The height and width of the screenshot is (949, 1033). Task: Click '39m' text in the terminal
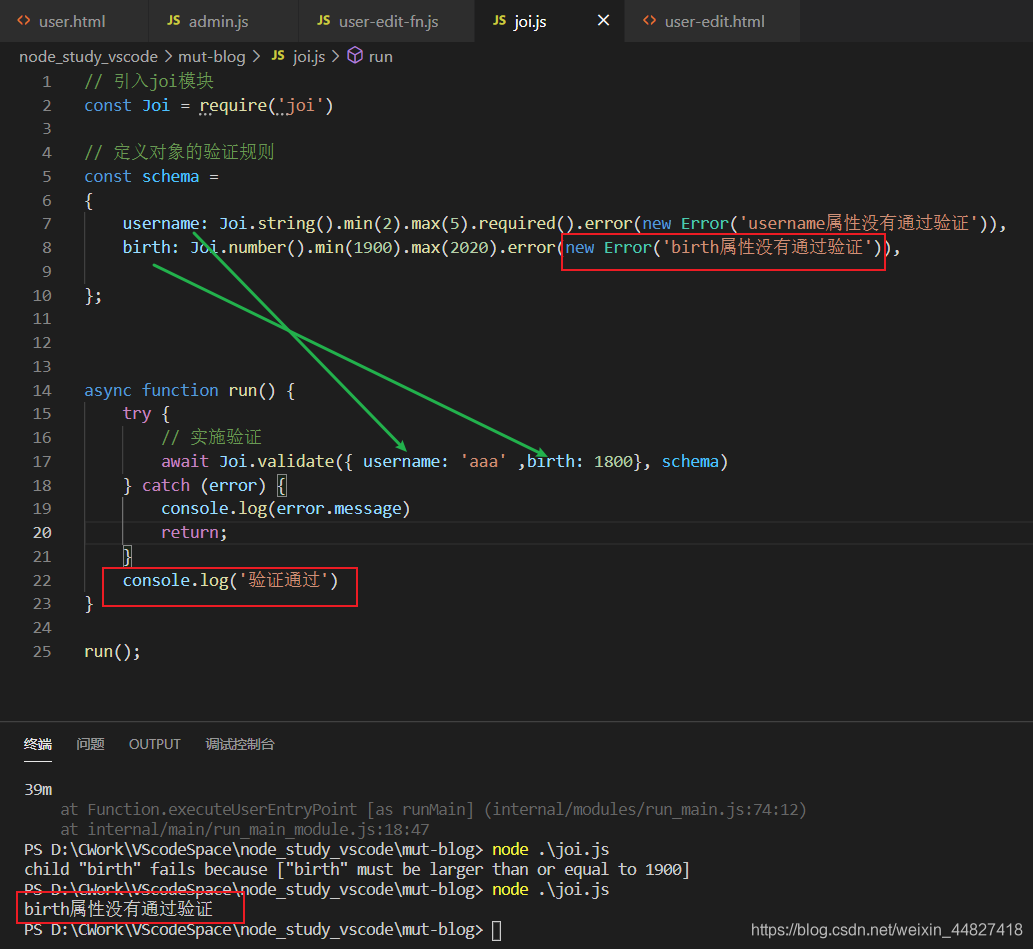(x=38, y=790)
